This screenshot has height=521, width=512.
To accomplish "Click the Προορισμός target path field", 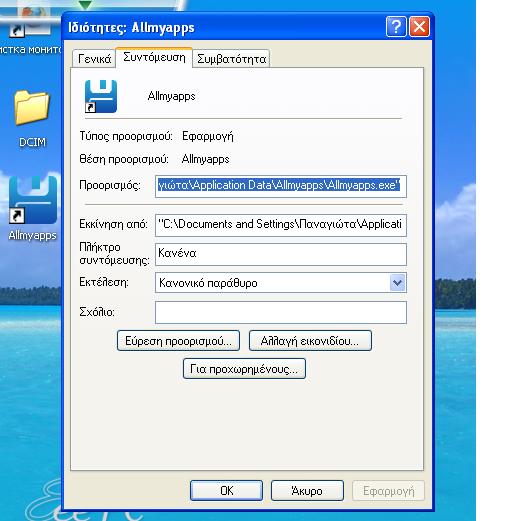I will pos(281,186).
